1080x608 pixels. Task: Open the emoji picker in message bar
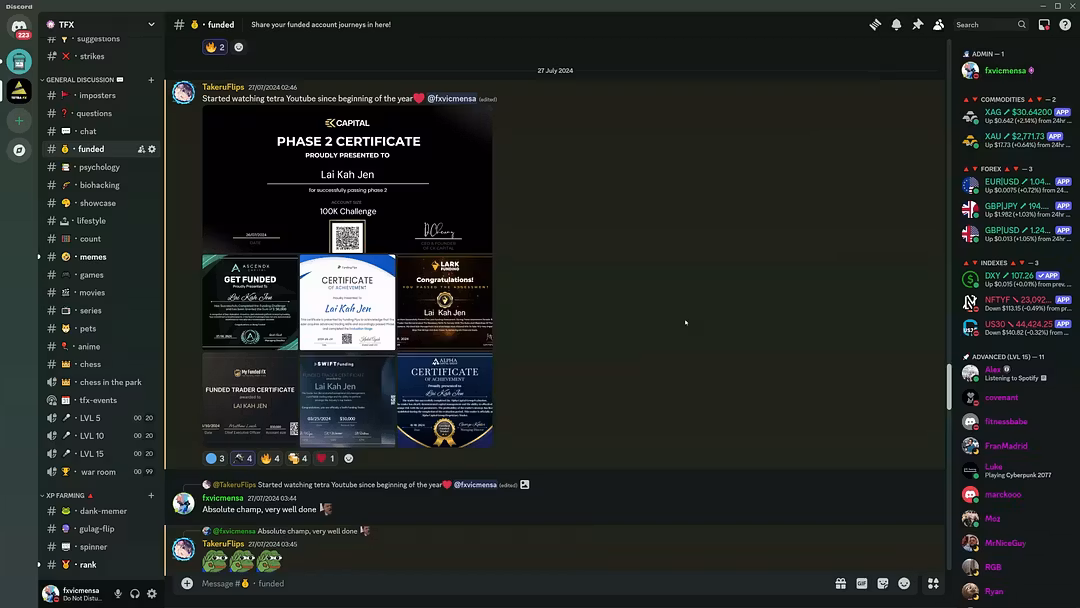pos(904,583)
